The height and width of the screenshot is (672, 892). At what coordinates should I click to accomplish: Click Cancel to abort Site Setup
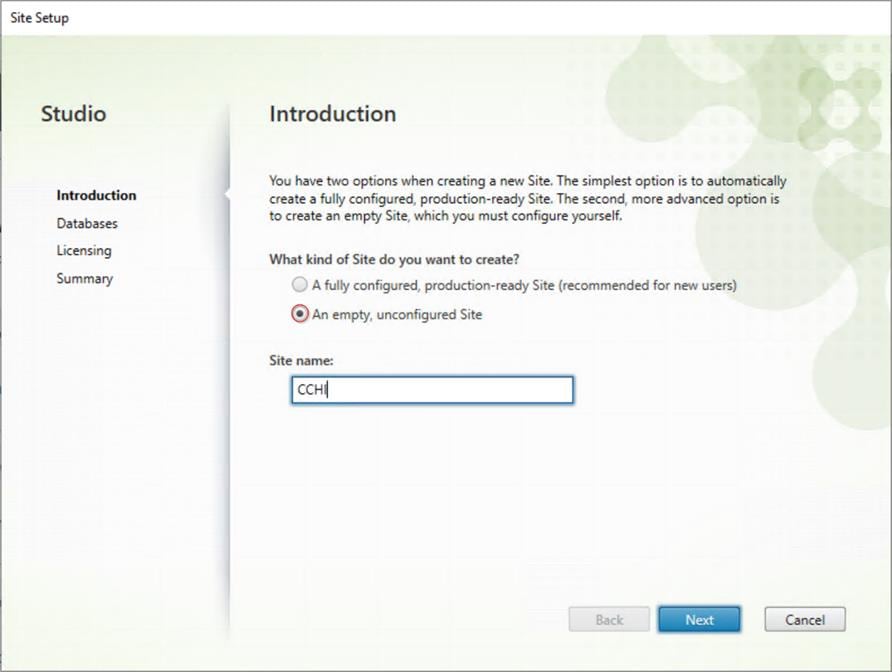(x=804, y=619)
